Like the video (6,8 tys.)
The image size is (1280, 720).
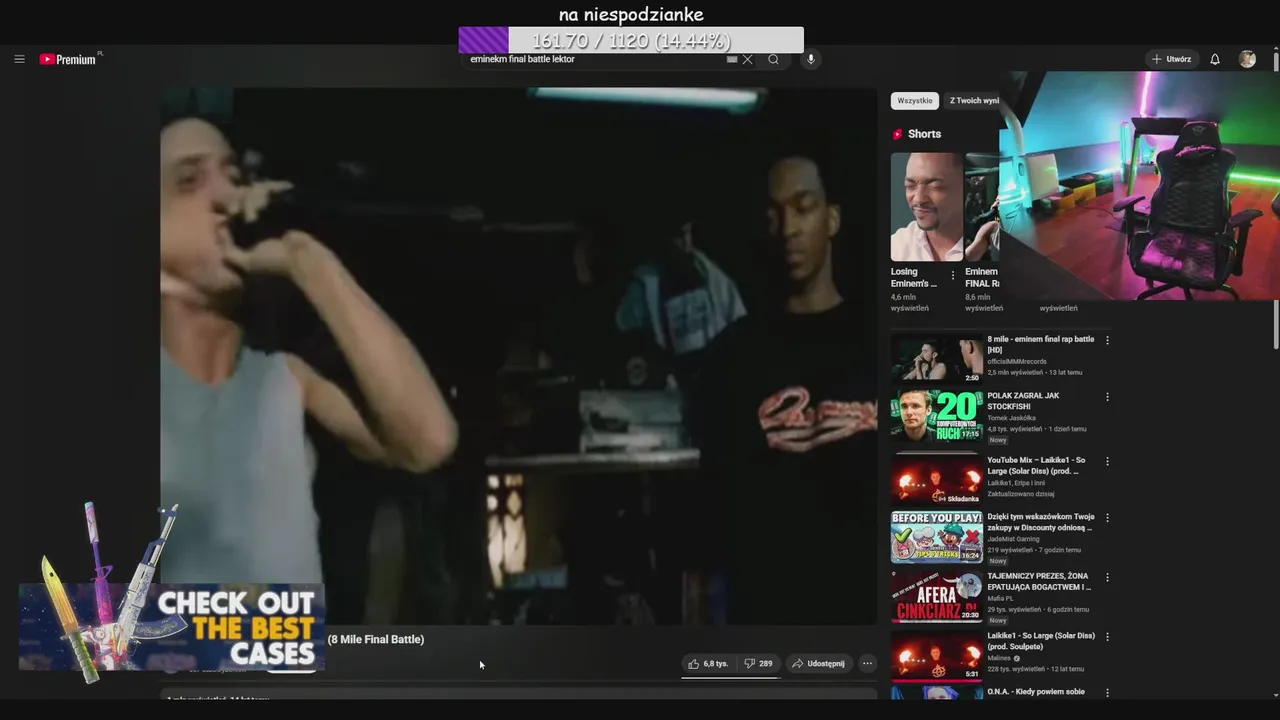[x=708, y=663]
